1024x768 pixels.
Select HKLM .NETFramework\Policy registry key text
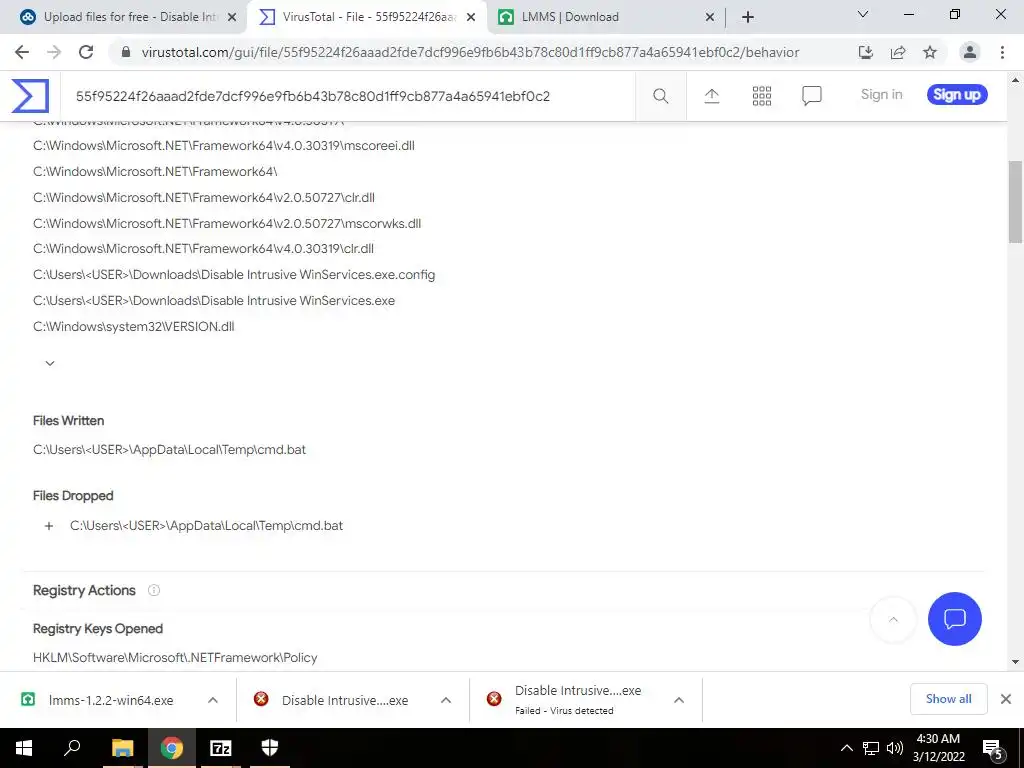coord(175,658)
